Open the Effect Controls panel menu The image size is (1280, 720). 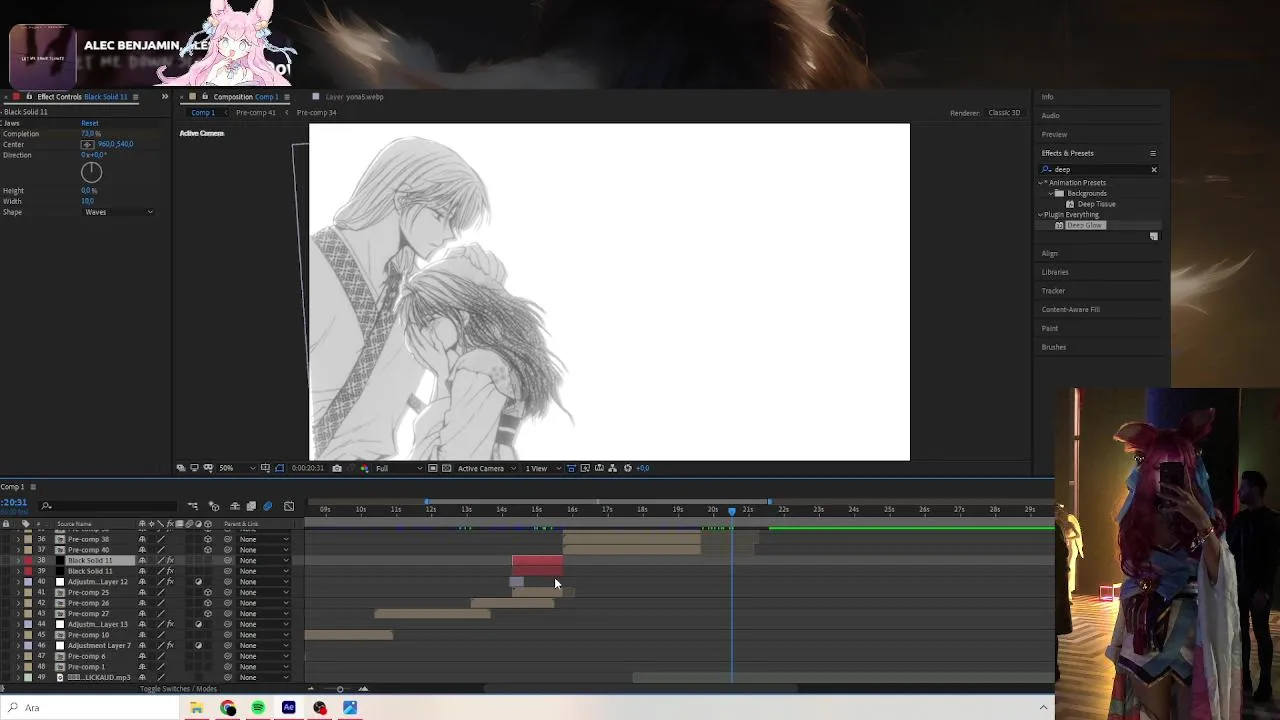click(x=135, y=97)
